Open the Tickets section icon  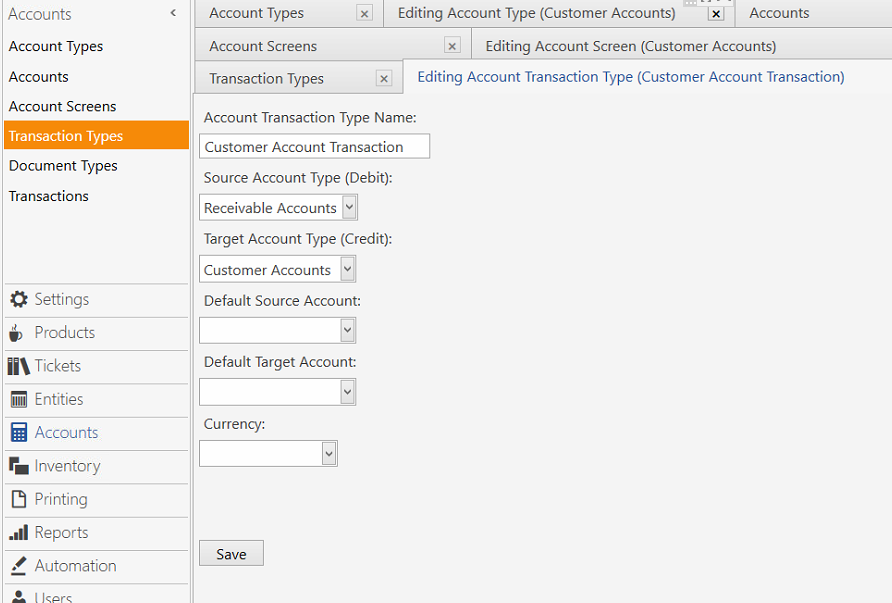(x=16, y=366)
